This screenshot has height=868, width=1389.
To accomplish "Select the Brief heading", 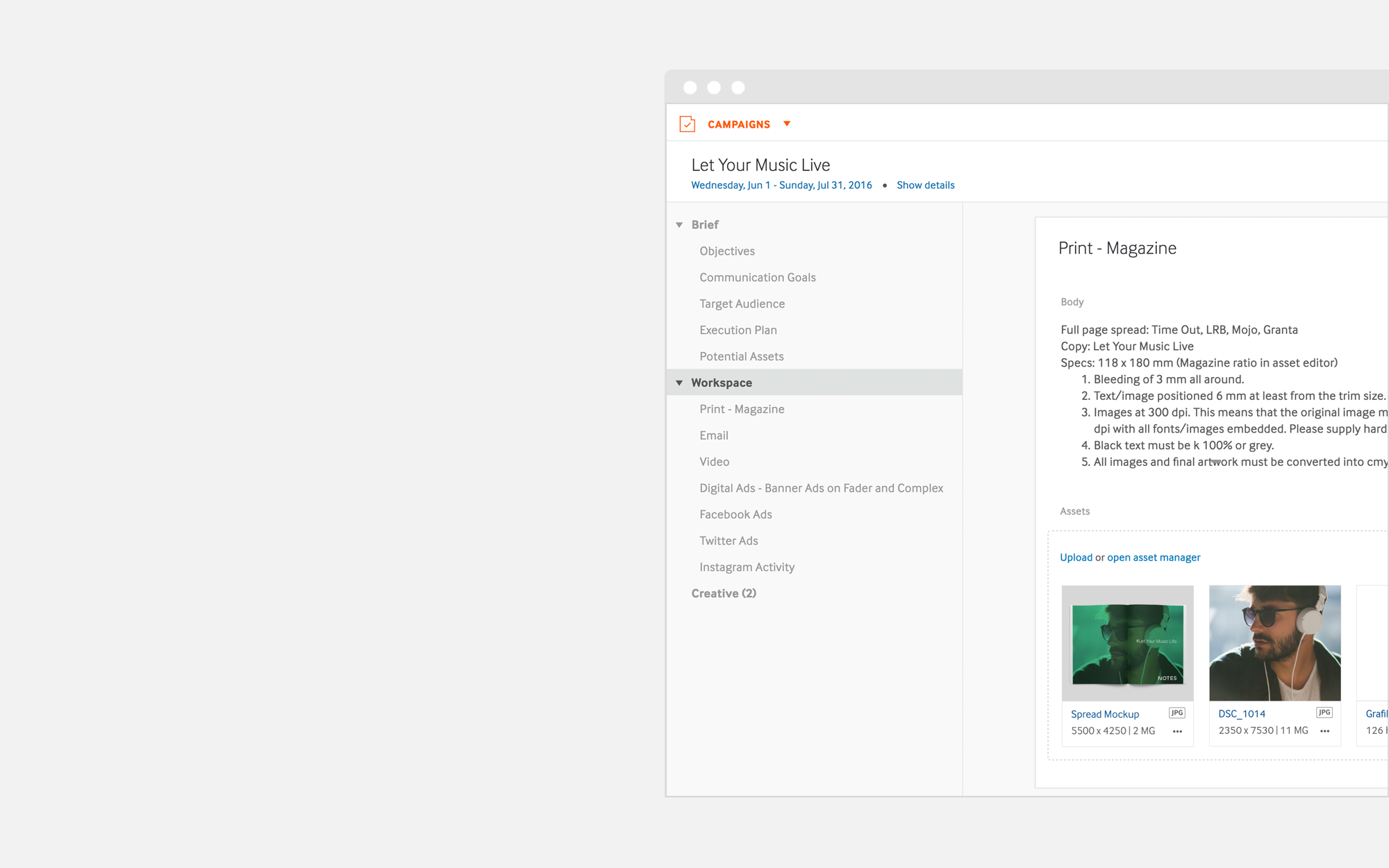I will 705,224.
